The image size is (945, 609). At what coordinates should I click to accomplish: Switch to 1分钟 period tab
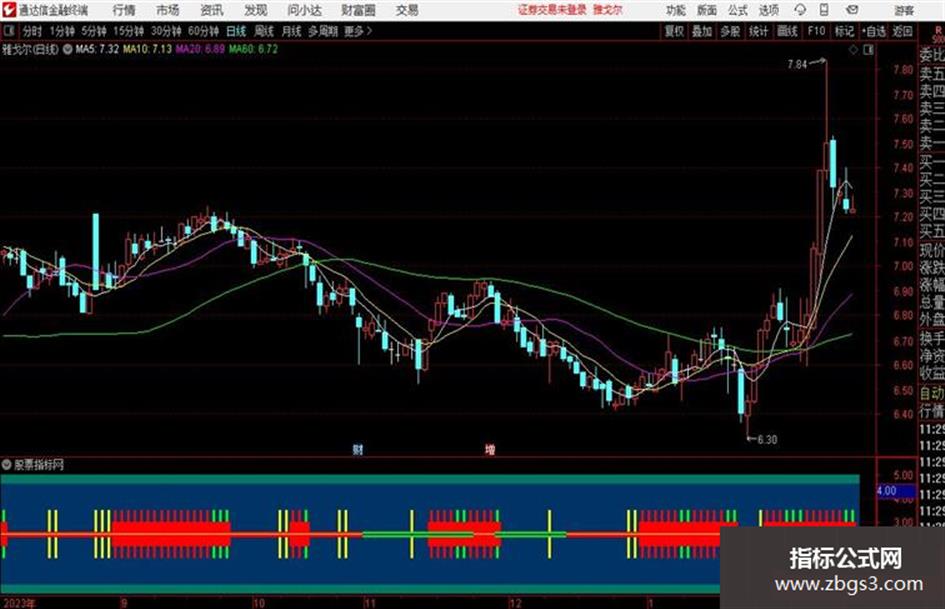(62, 31)
